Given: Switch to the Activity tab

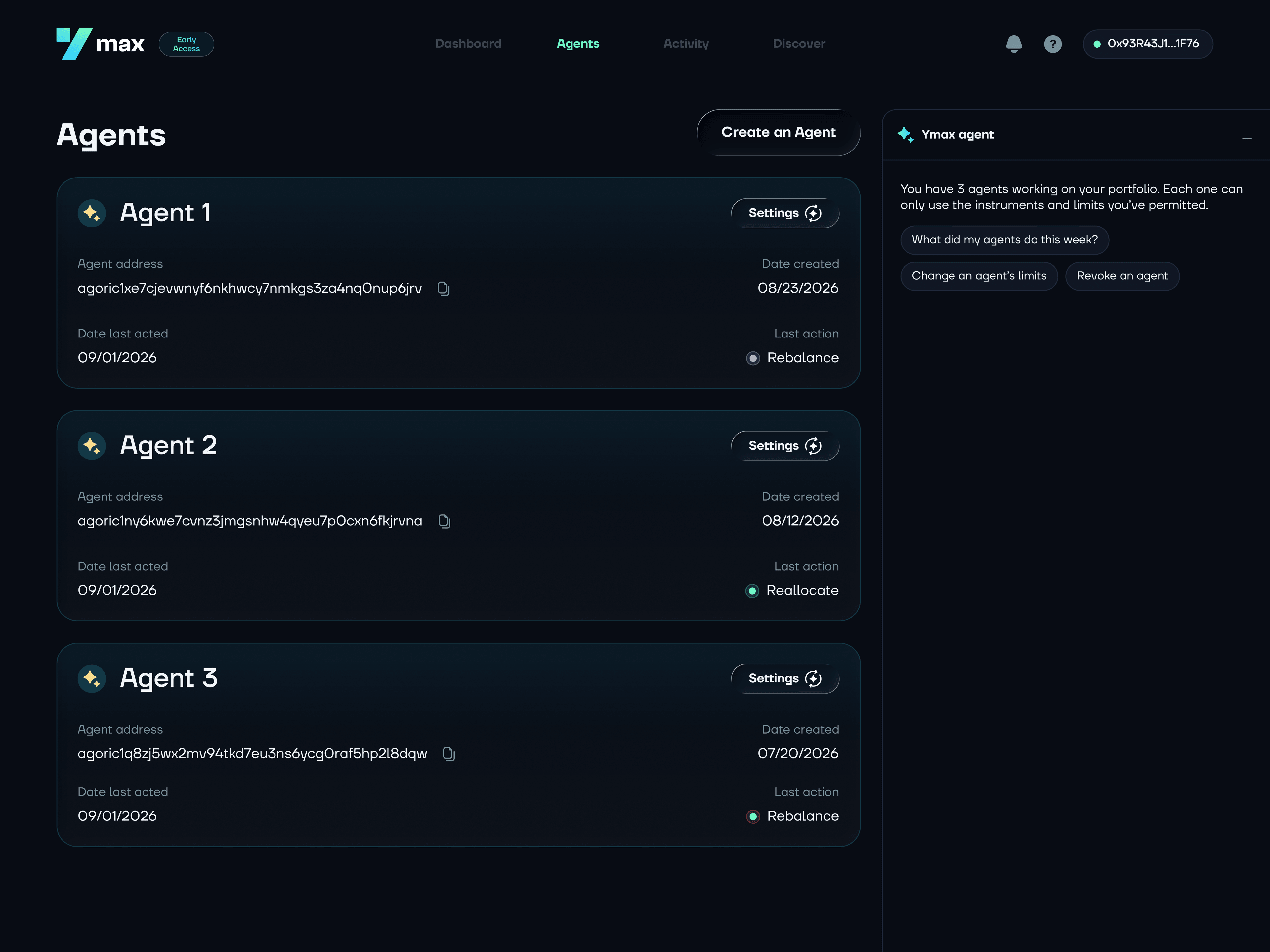Looking at the screenshot, I should click(686, 44).
